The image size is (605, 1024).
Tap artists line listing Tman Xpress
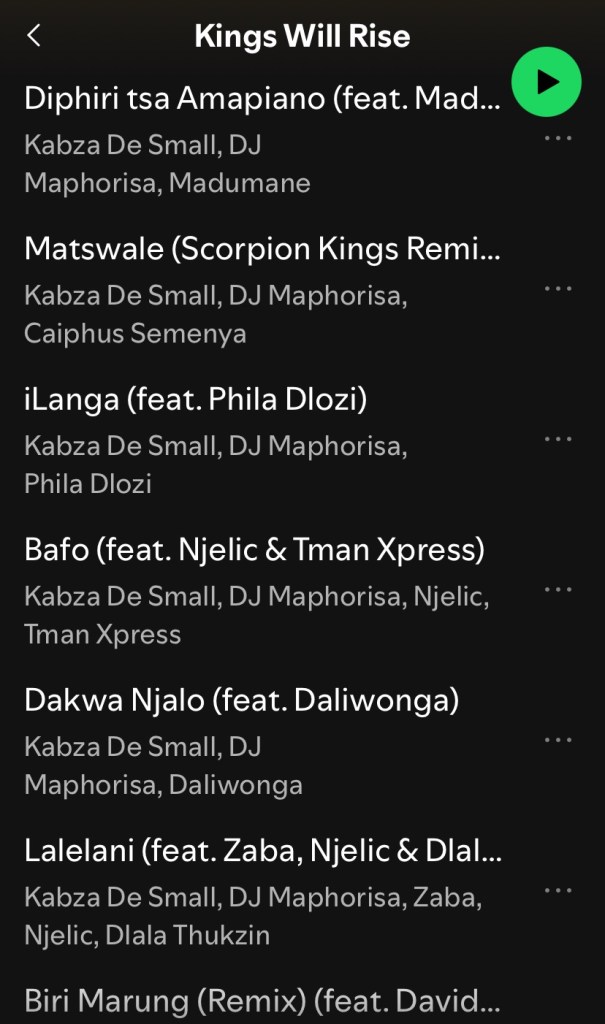pos(257,615)
